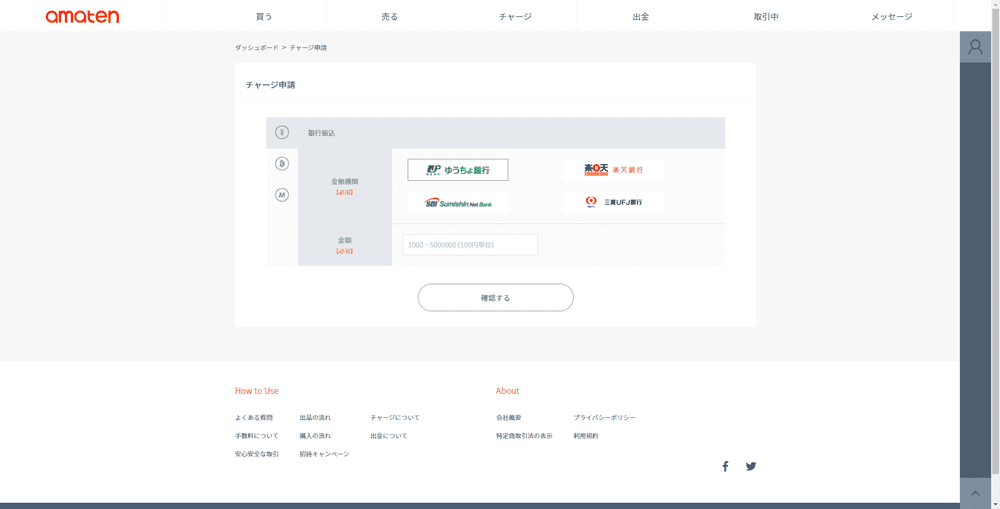Open the Facebook page icon

(x=725, y=466)
